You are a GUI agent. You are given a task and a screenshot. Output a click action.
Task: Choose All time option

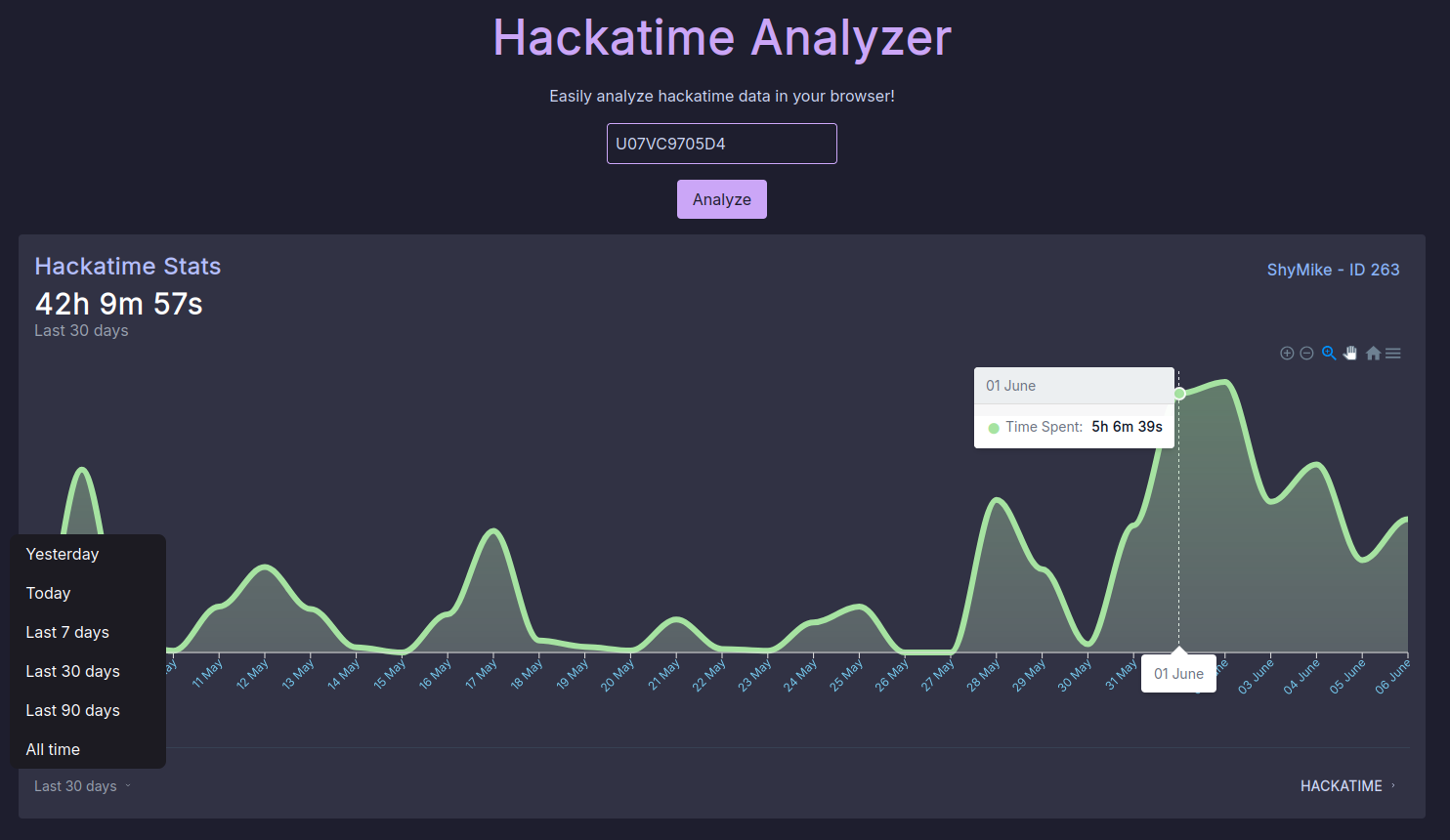click(x=88, y=749)
